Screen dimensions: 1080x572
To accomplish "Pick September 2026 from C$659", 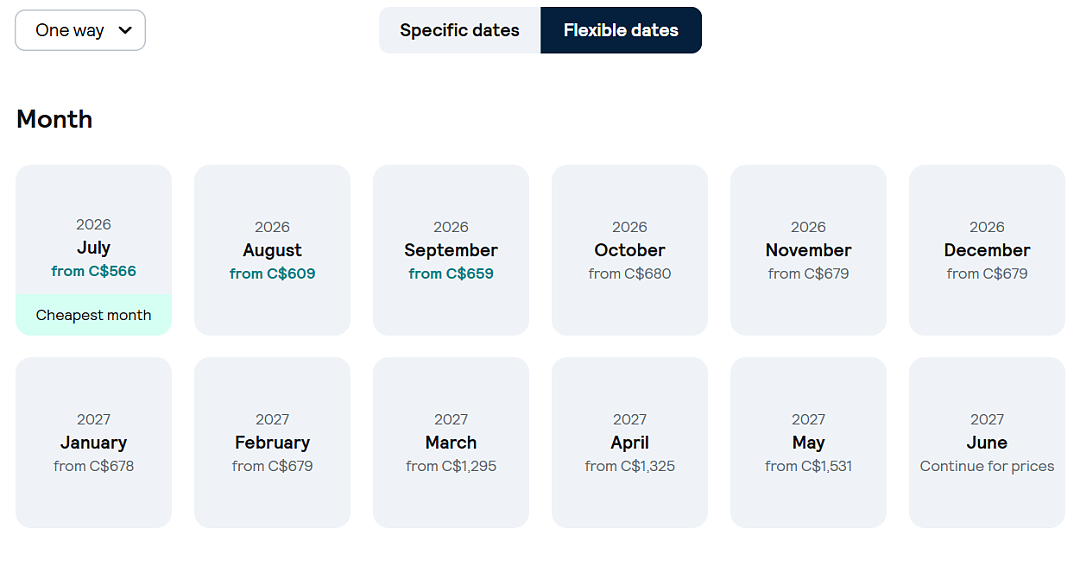I will point(451,250).
